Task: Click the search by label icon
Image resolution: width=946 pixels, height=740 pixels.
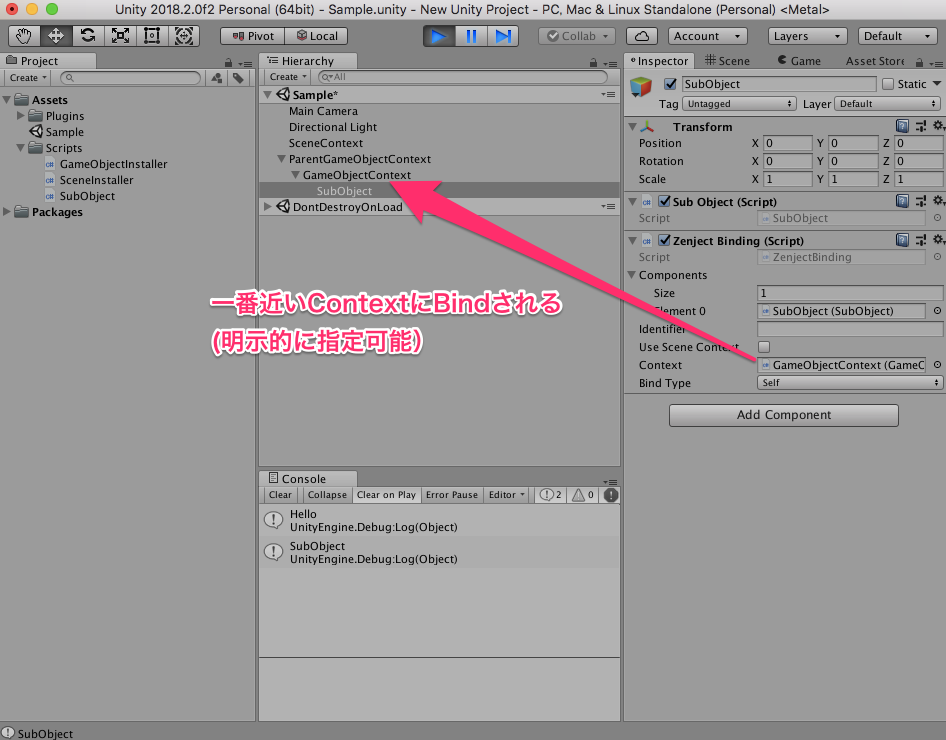Action: (239, 78)
